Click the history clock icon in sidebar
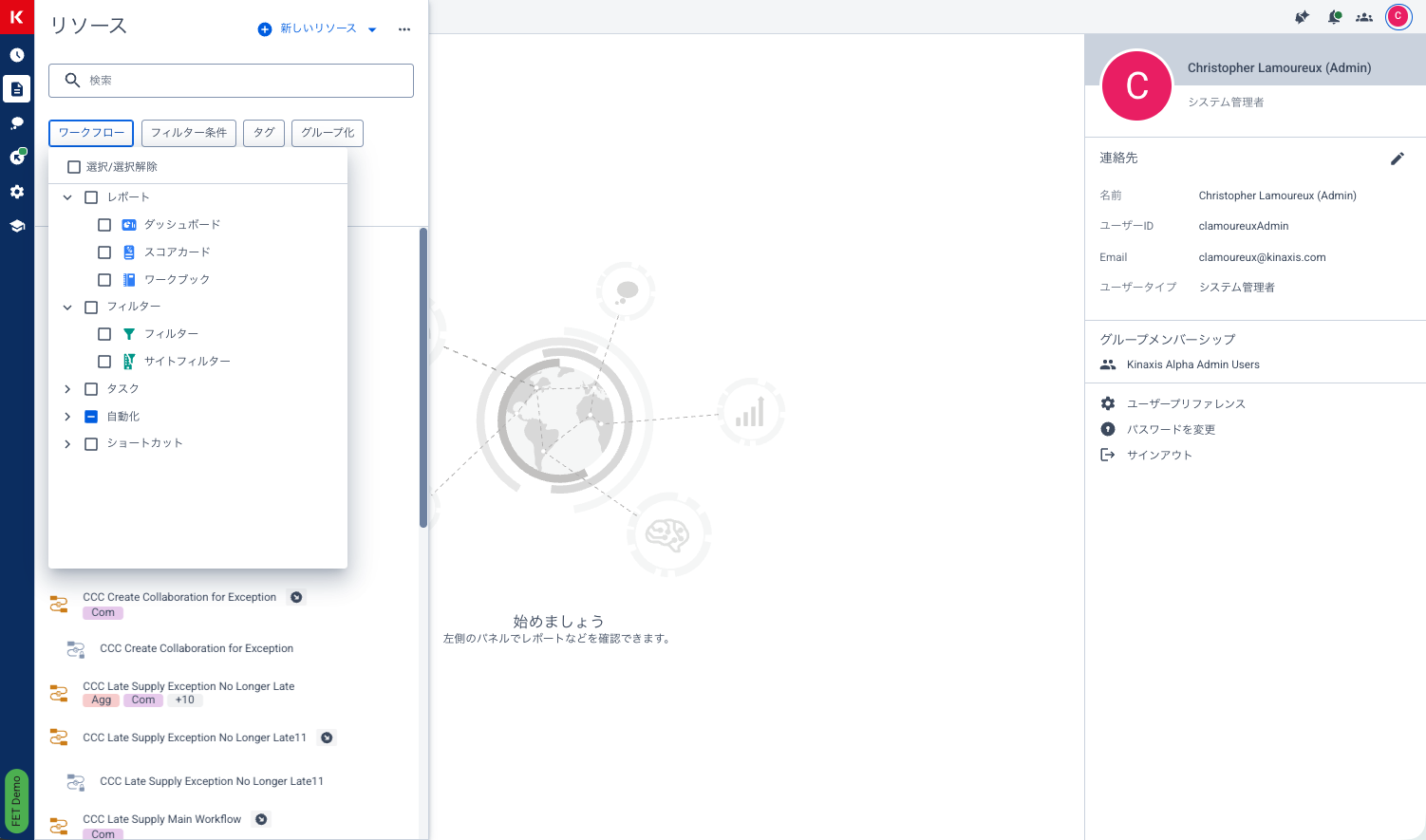This screenshot has height=840, width=1426. [17, 55]
